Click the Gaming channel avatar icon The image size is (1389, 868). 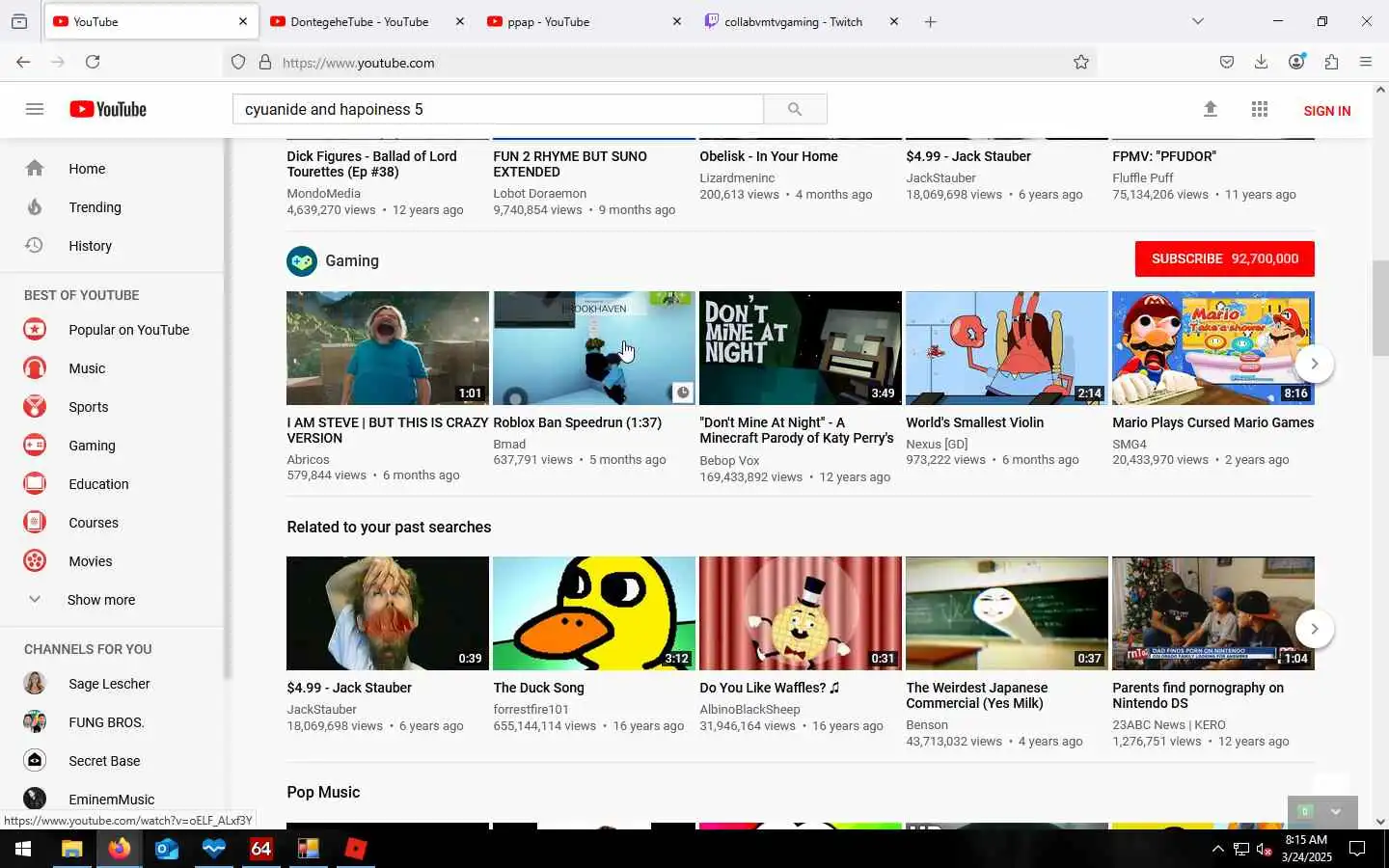[x=302, y=261]
